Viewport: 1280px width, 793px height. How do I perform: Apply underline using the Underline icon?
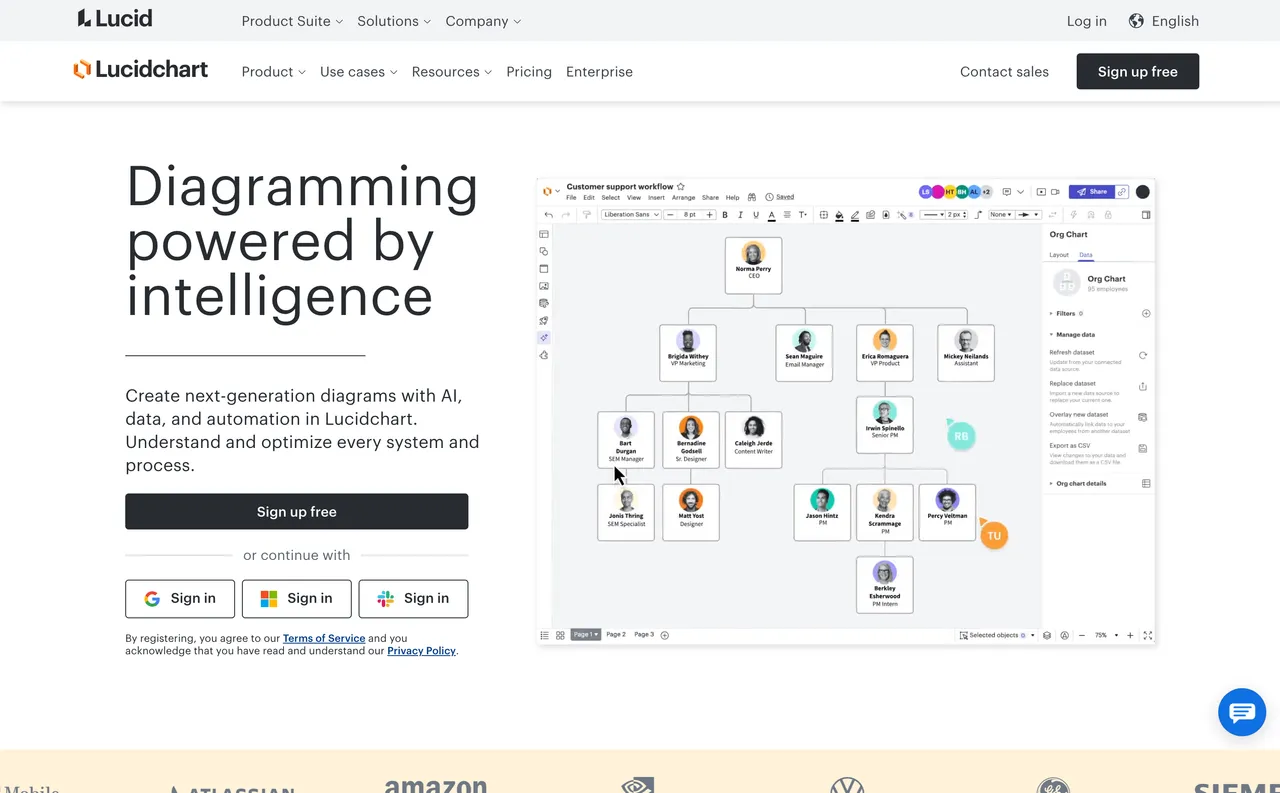pyautogui.click(x=756, y=214)
